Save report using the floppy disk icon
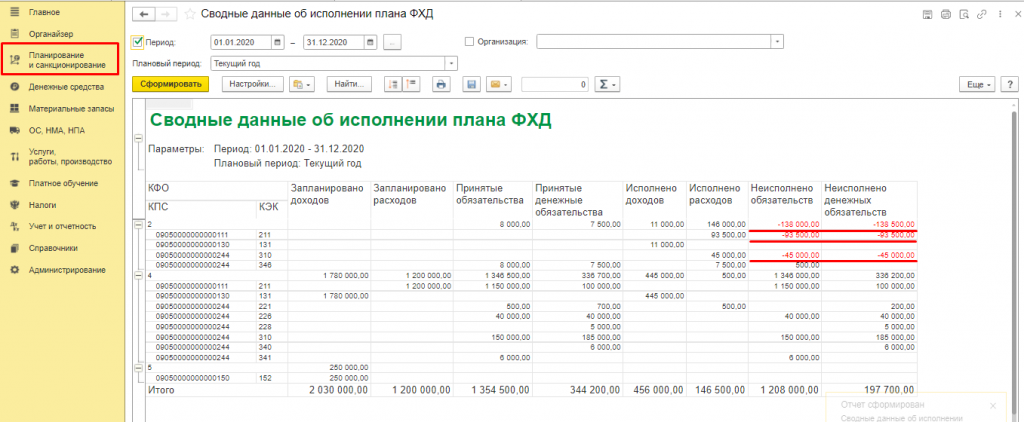 [x=471, y=85]
